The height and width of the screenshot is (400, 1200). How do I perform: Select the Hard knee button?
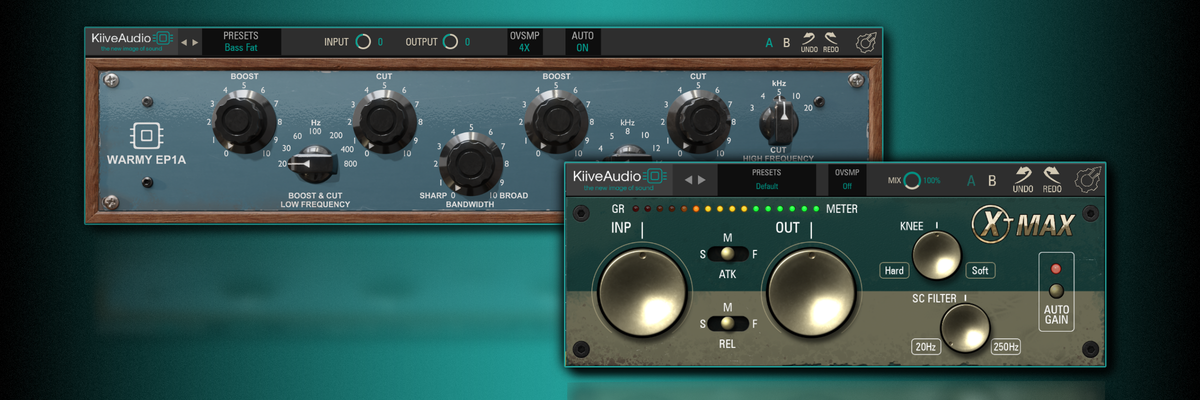[x=894, y=271]
